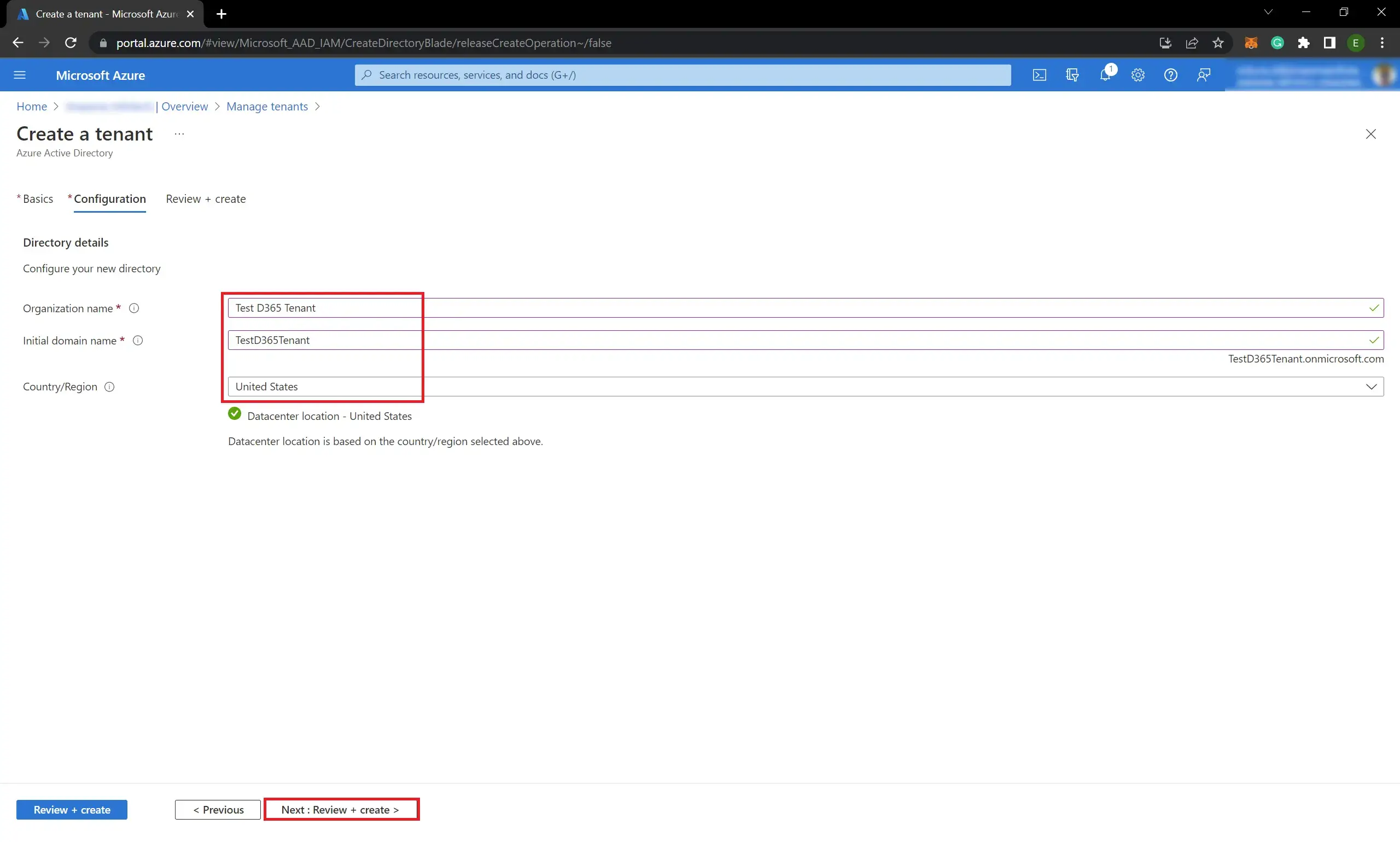Click the Cloud Shell icon

[1039, 75]
